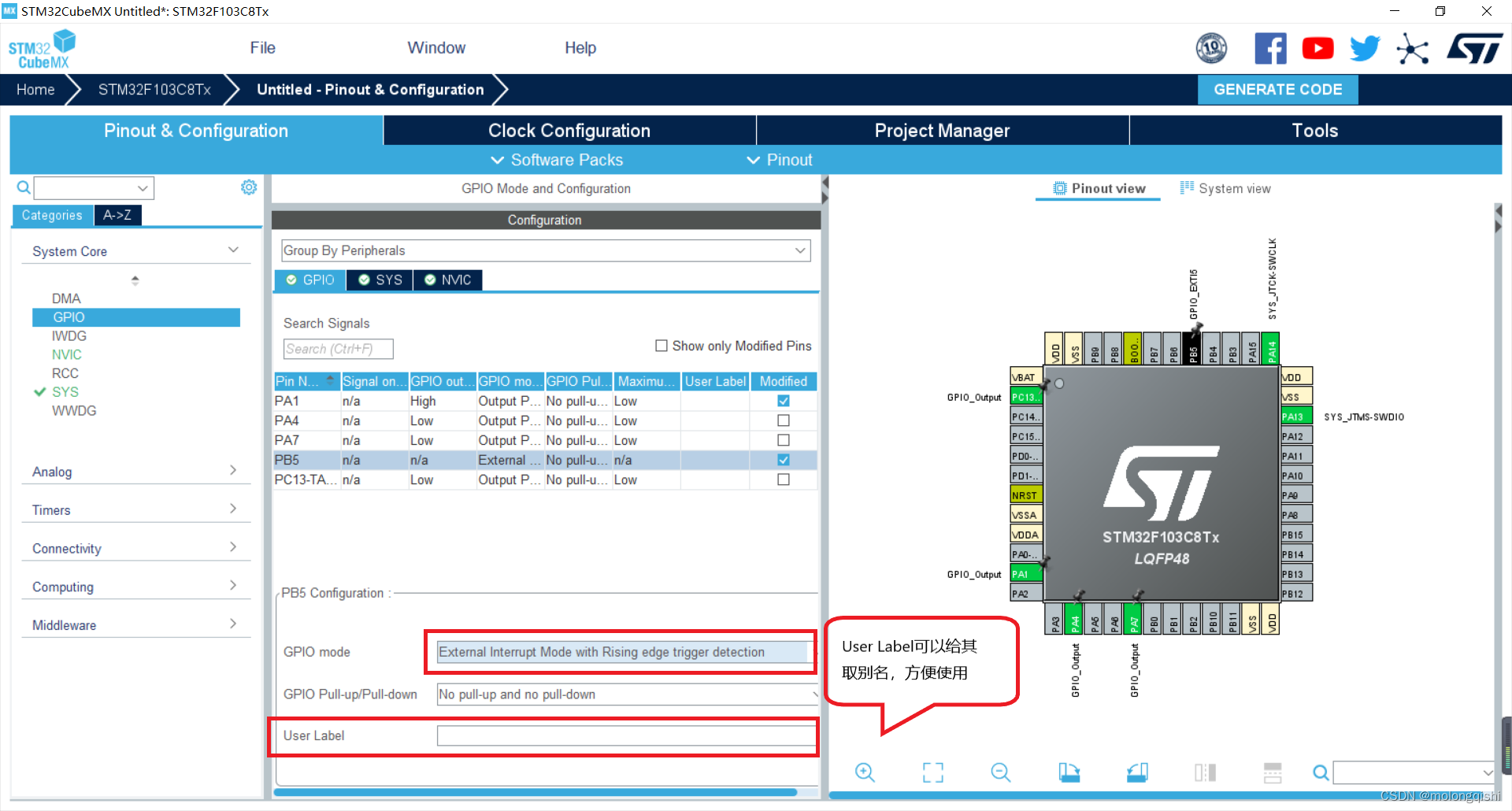
Task: Click the pinout search magnifier icon
Action: pos(1321,772)
